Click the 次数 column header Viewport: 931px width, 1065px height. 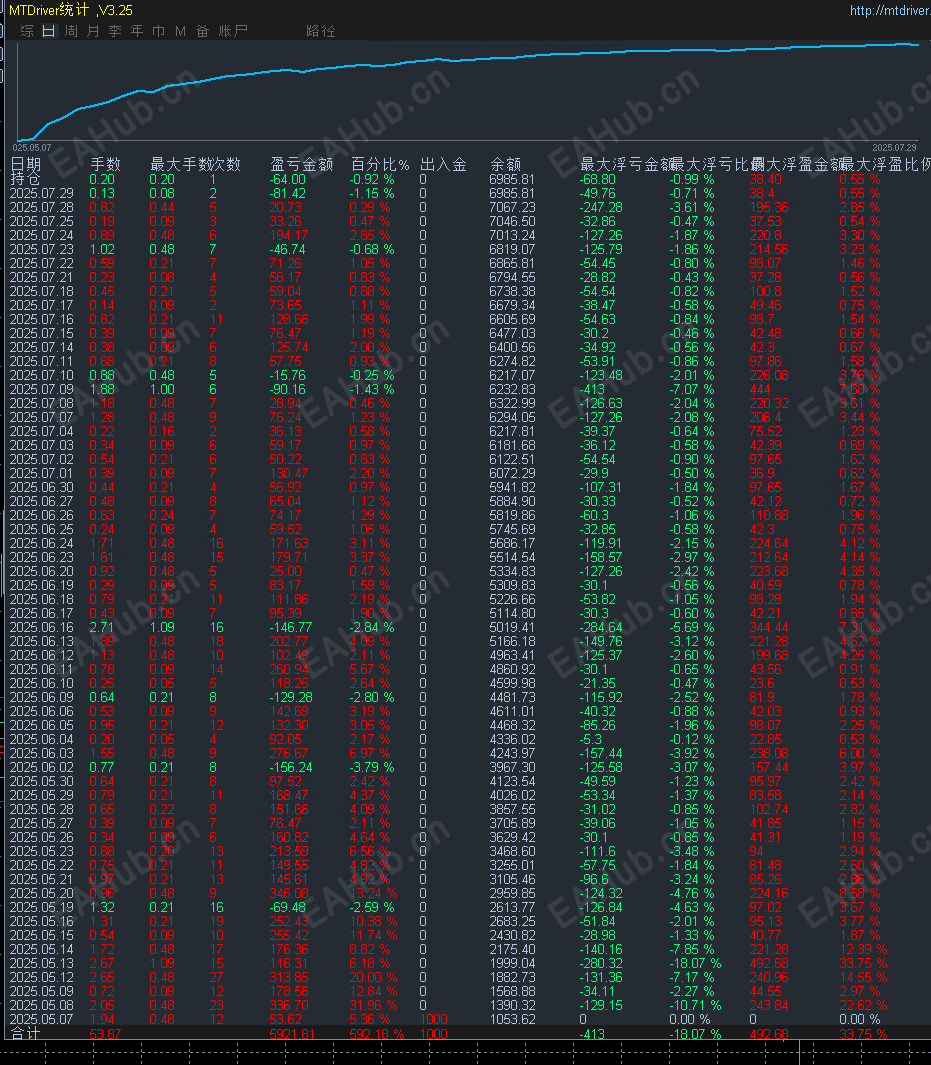(225, 164)
